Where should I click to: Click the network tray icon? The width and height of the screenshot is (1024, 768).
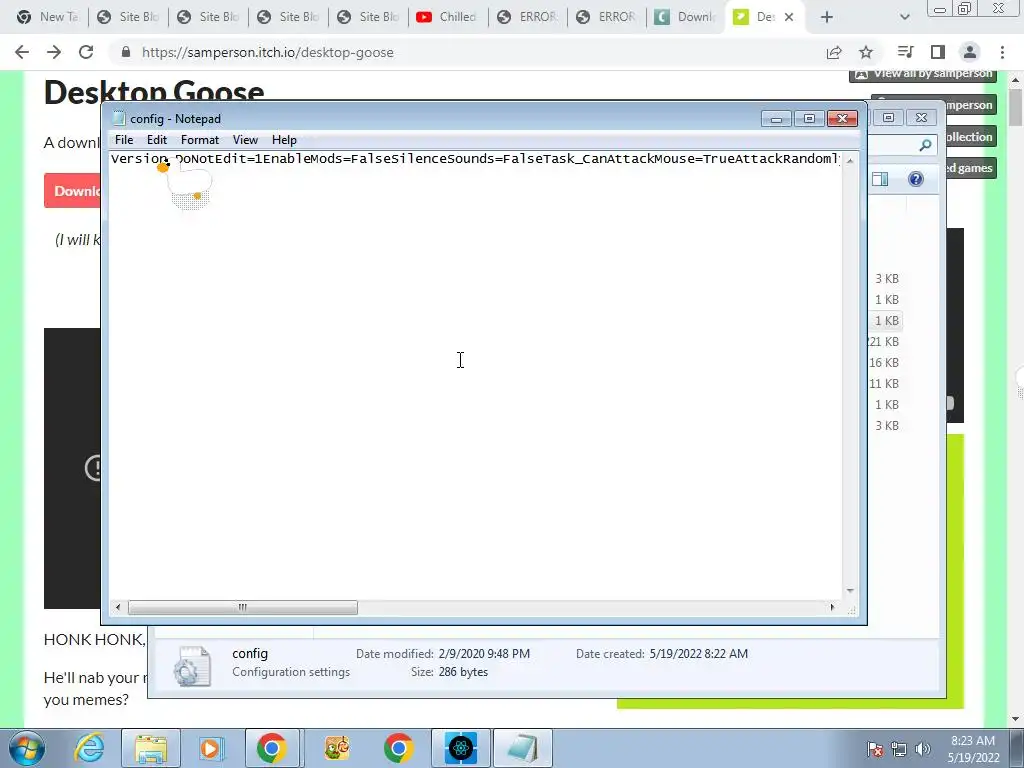click(899, 749)
